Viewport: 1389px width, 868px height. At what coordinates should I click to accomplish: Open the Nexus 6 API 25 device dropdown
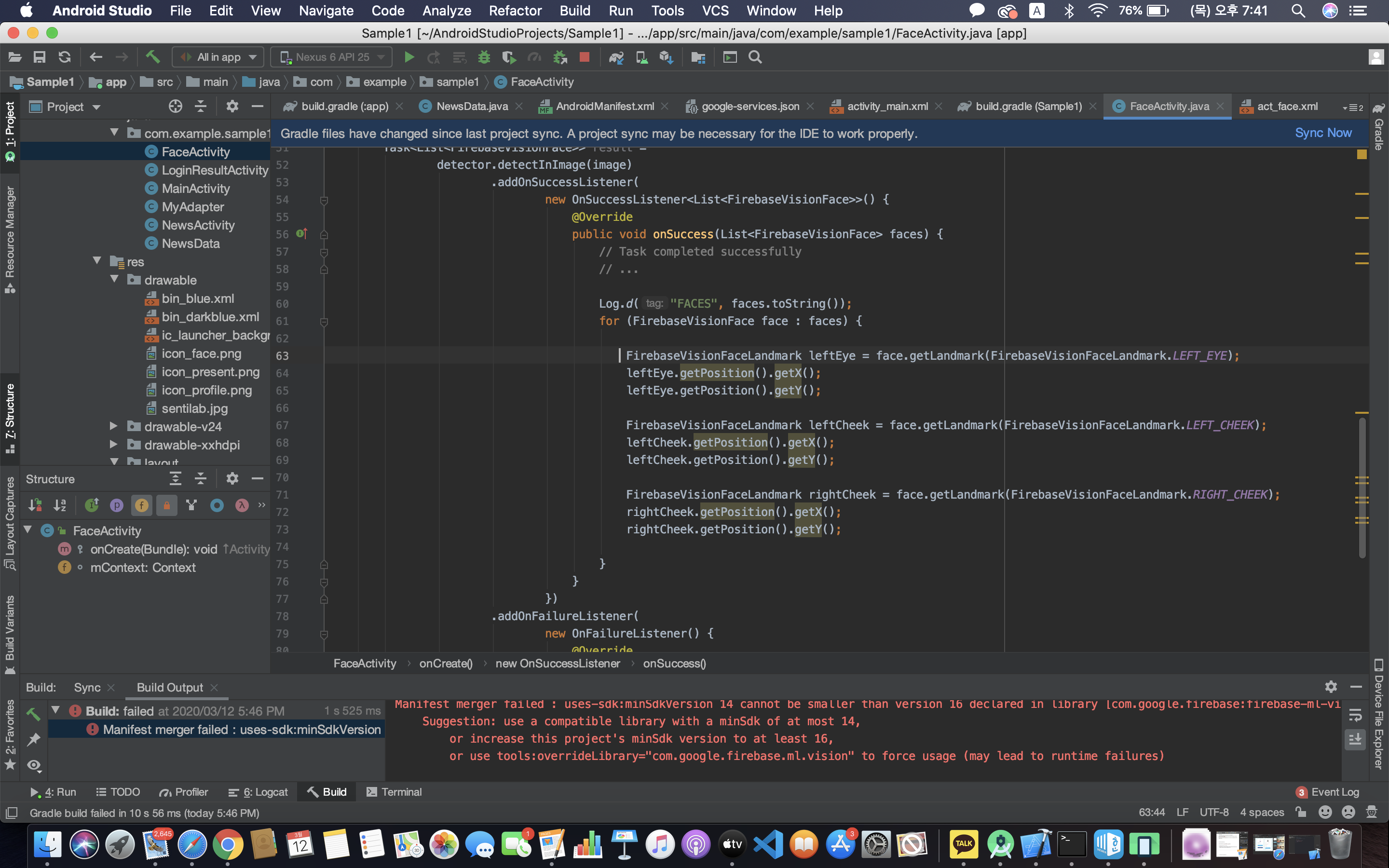point(332,57)
